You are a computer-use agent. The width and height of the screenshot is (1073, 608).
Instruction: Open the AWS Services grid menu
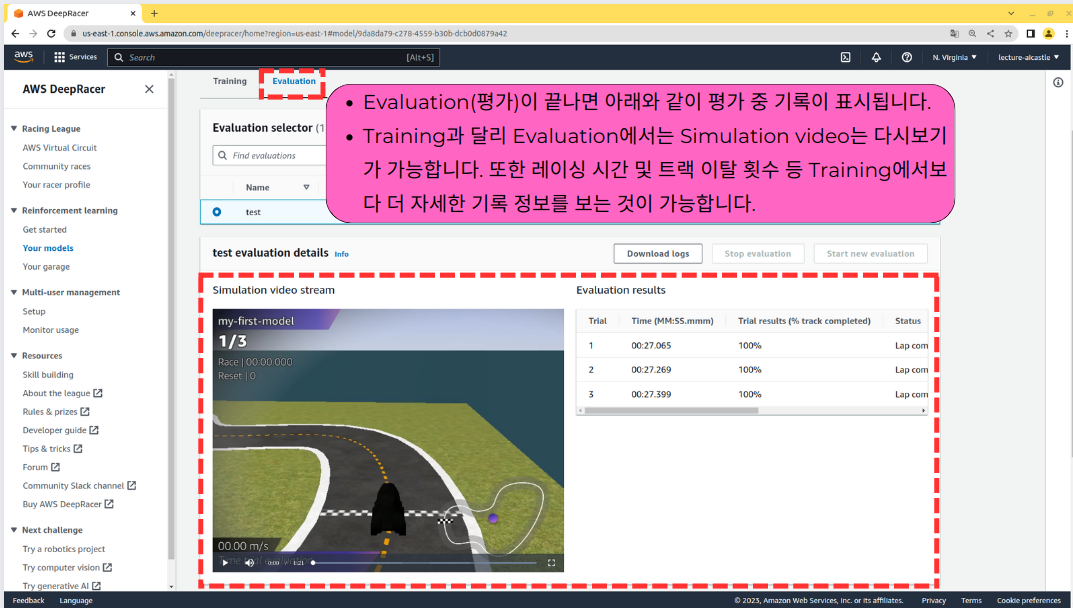point(75,58)
